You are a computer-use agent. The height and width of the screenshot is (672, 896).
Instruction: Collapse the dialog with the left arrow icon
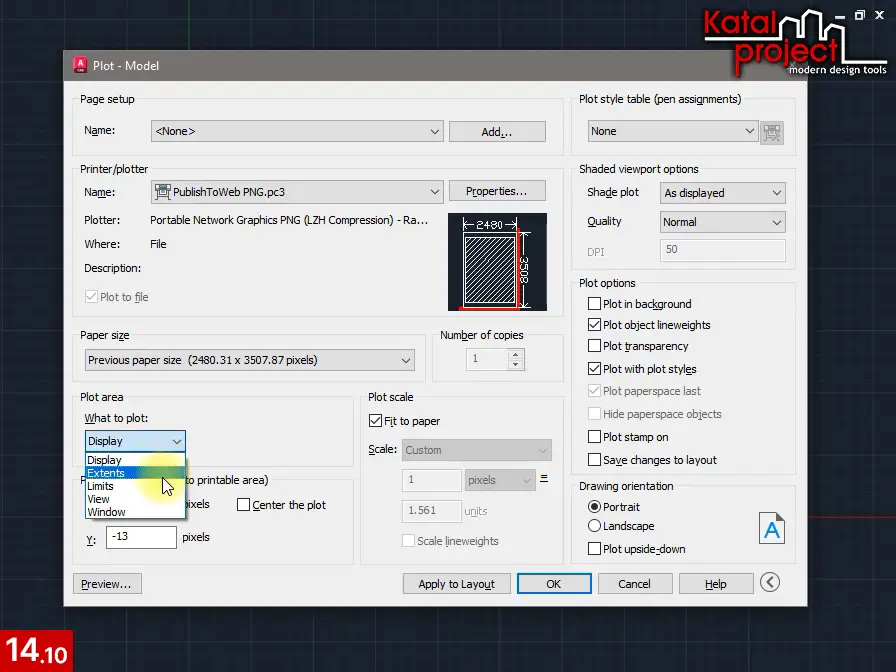(x=769, y=581)
